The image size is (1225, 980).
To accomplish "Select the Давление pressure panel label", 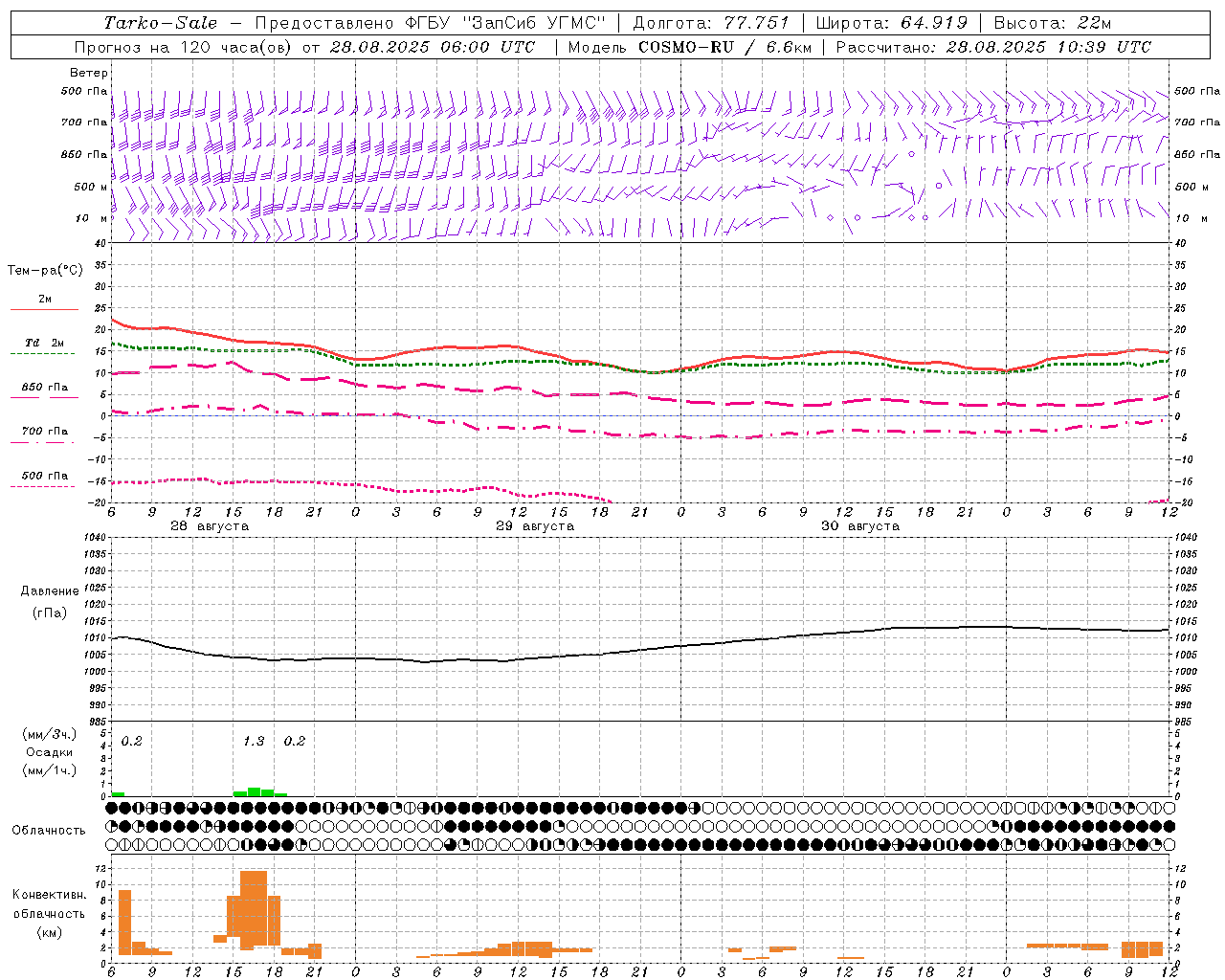I will coord(50,591).
